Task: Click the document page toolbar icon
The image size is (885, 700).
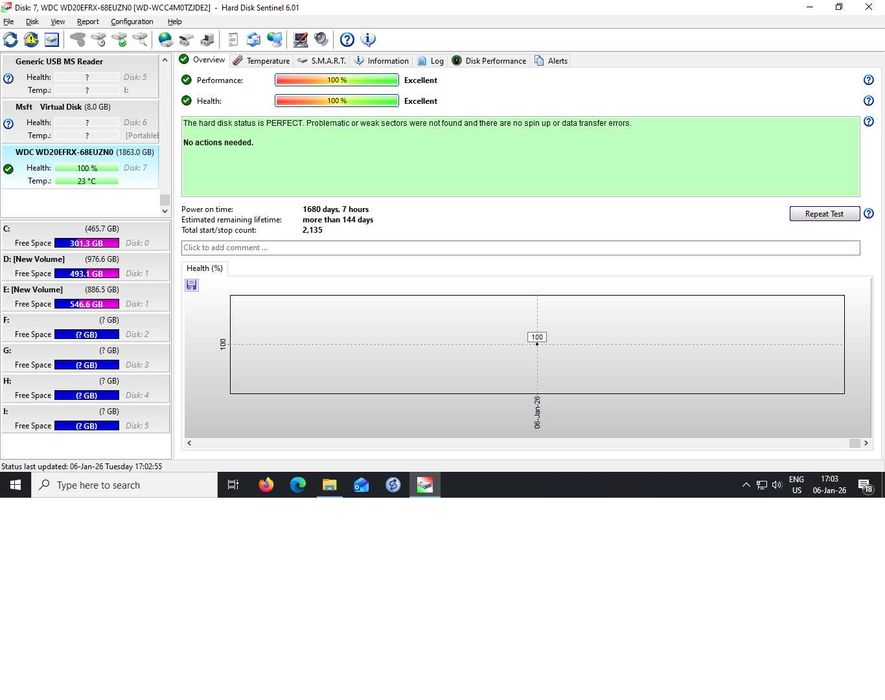Action: pos(233,40)
